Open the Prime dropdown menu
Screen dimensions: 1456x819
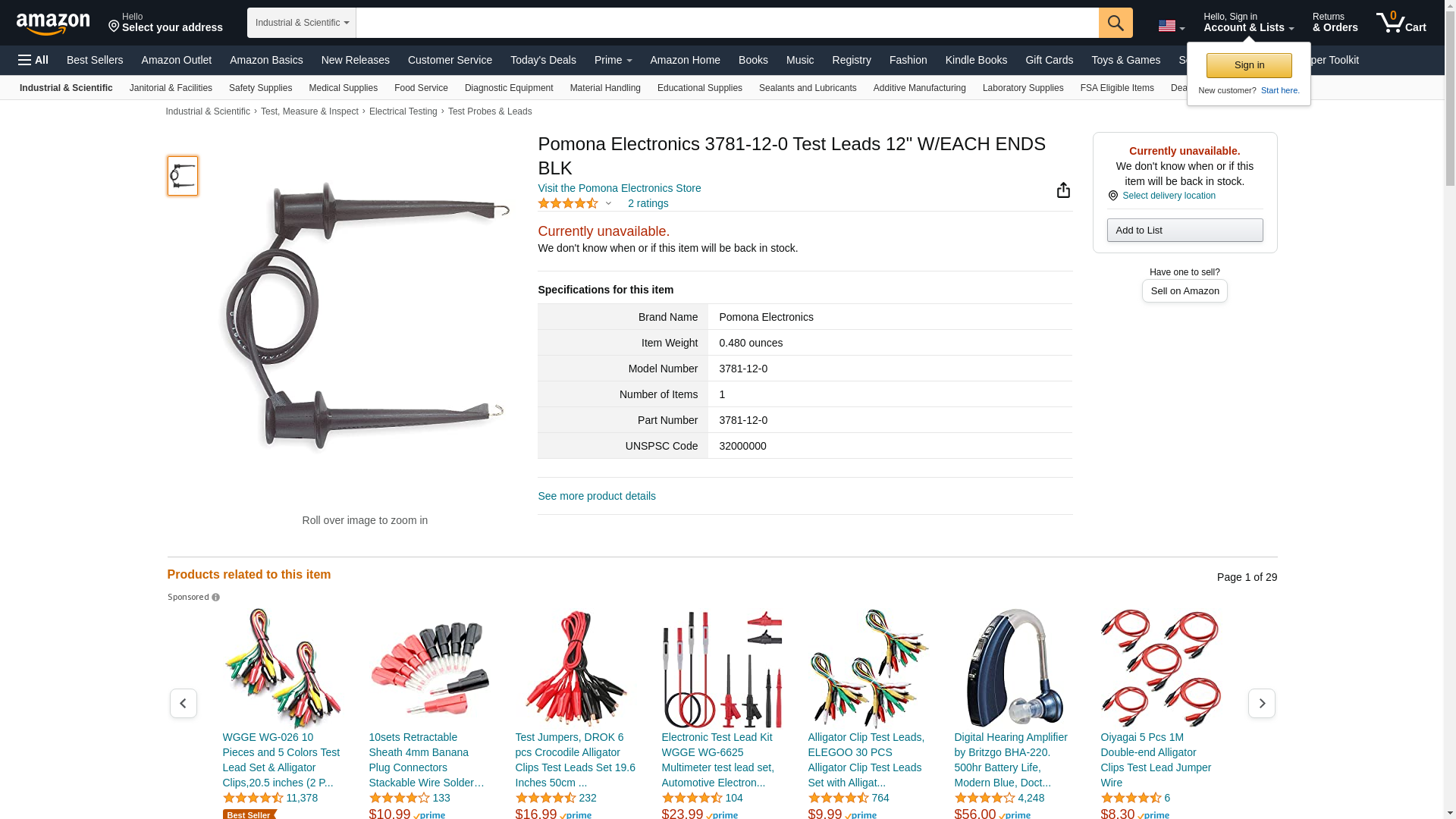(x=613, y=60)
